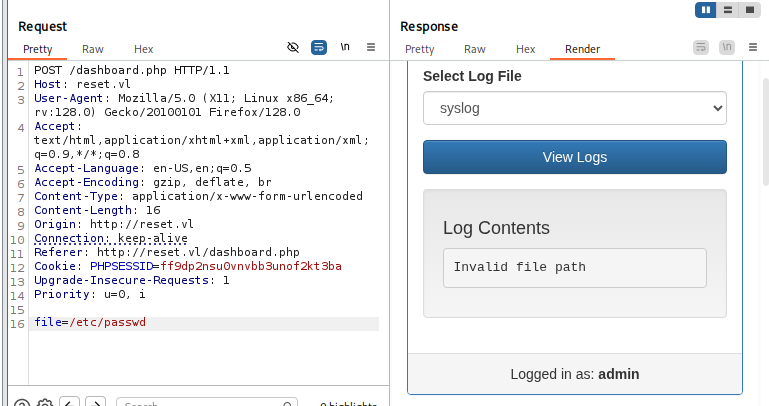769x406 pixels.
Task: Click the Response \n newline icon
Action: [x=727, y=47]
